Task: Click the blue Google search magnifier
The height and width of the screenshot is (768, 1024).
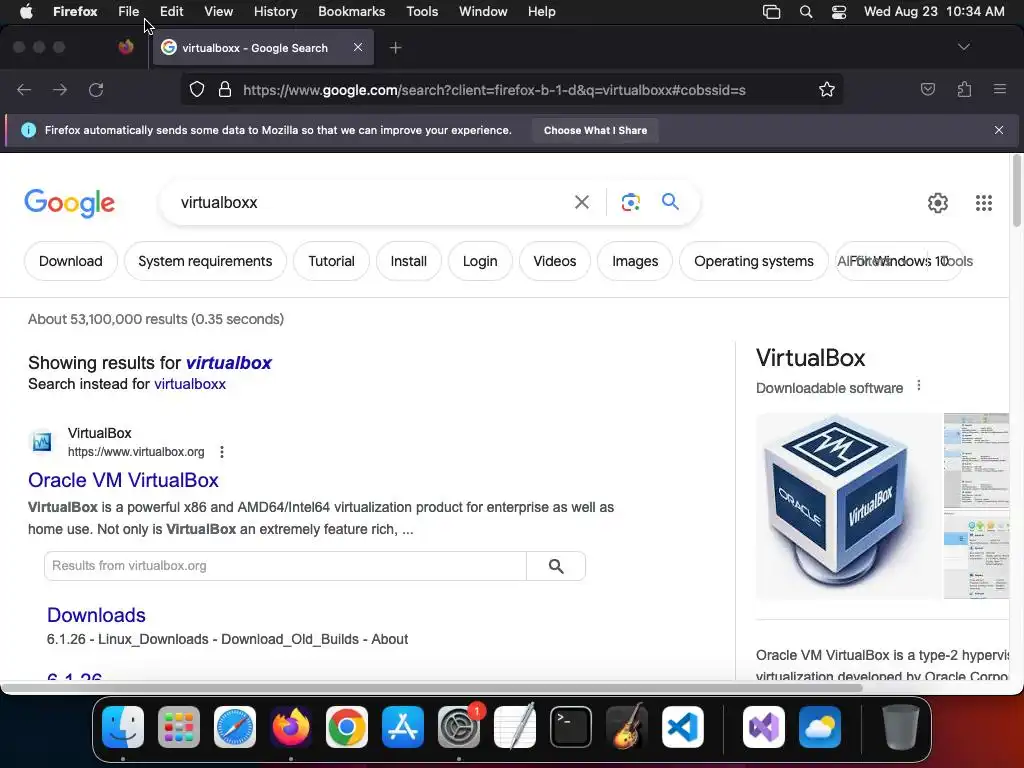Action: point(670,201)
